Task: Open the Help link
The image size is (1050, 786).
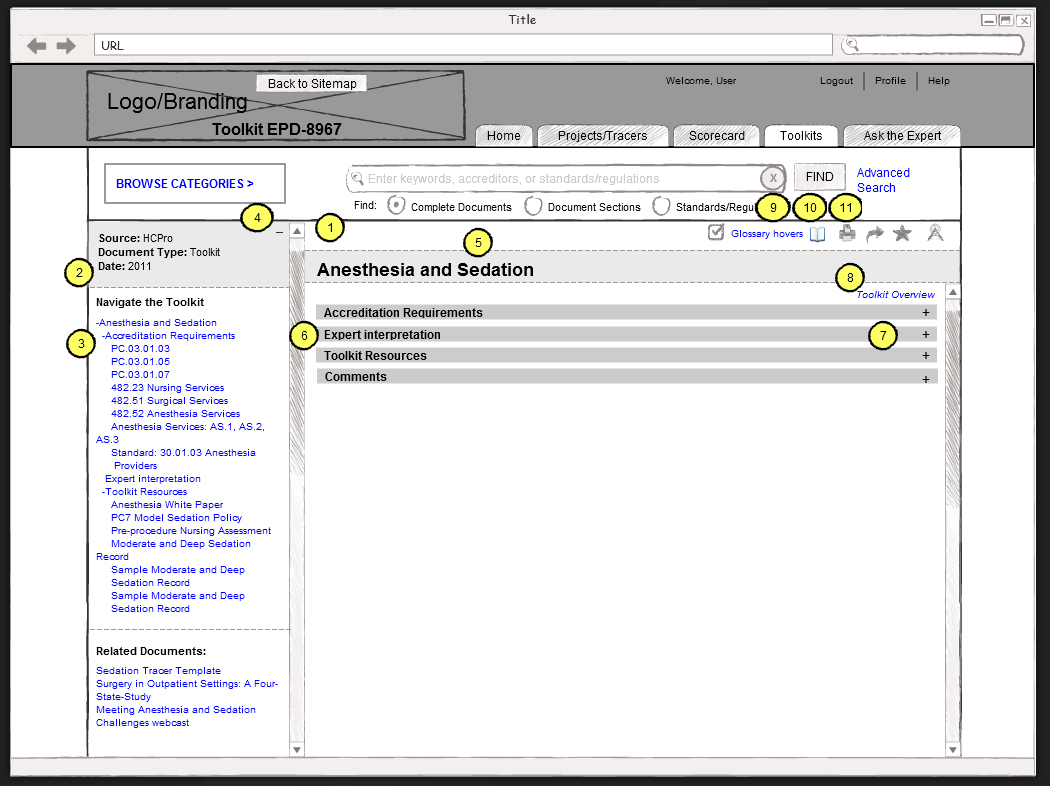Action: [x=938, y=81]
